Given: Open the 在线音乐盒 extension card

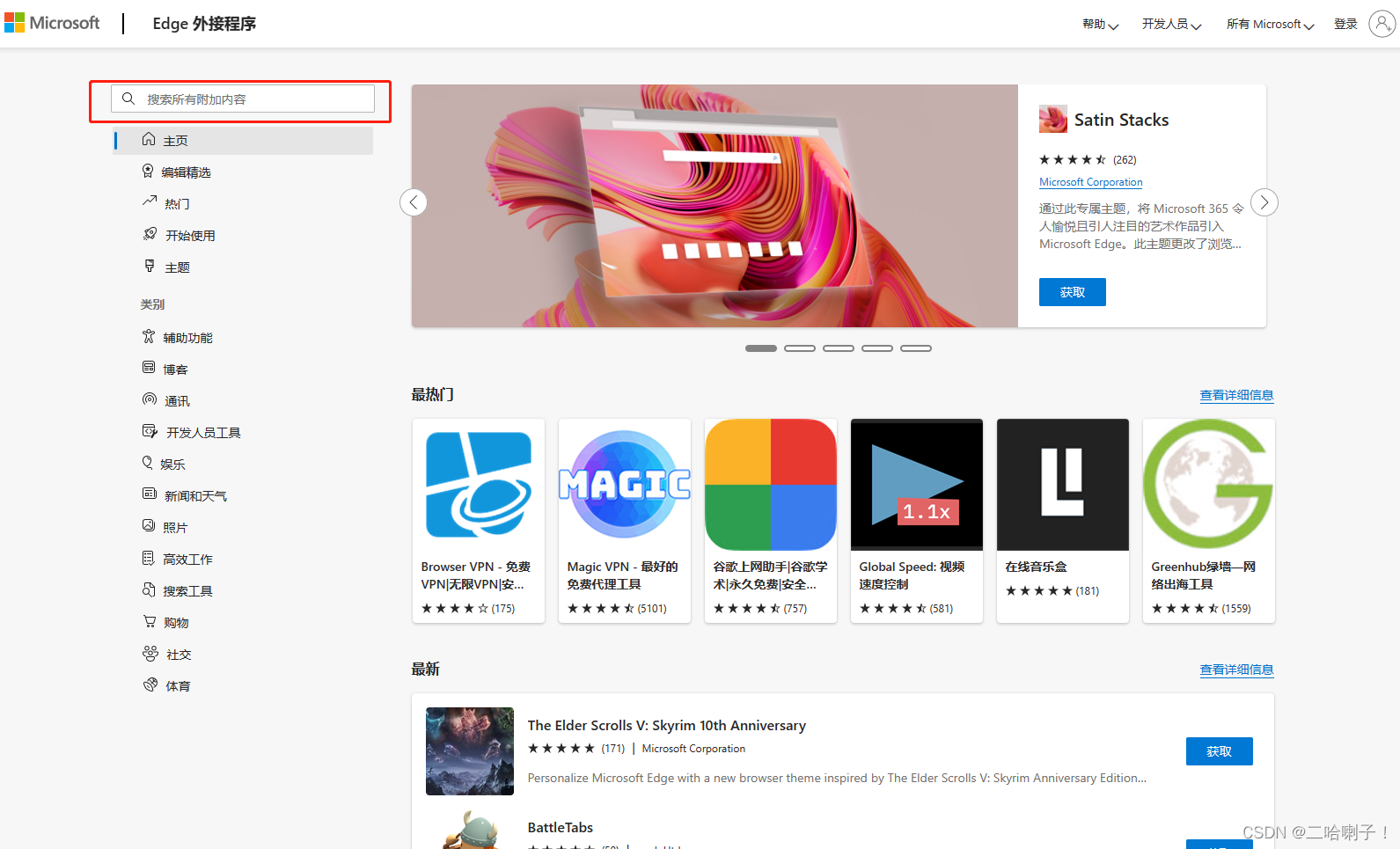Looking at the screenshot, I should [x=1063, y=521].
